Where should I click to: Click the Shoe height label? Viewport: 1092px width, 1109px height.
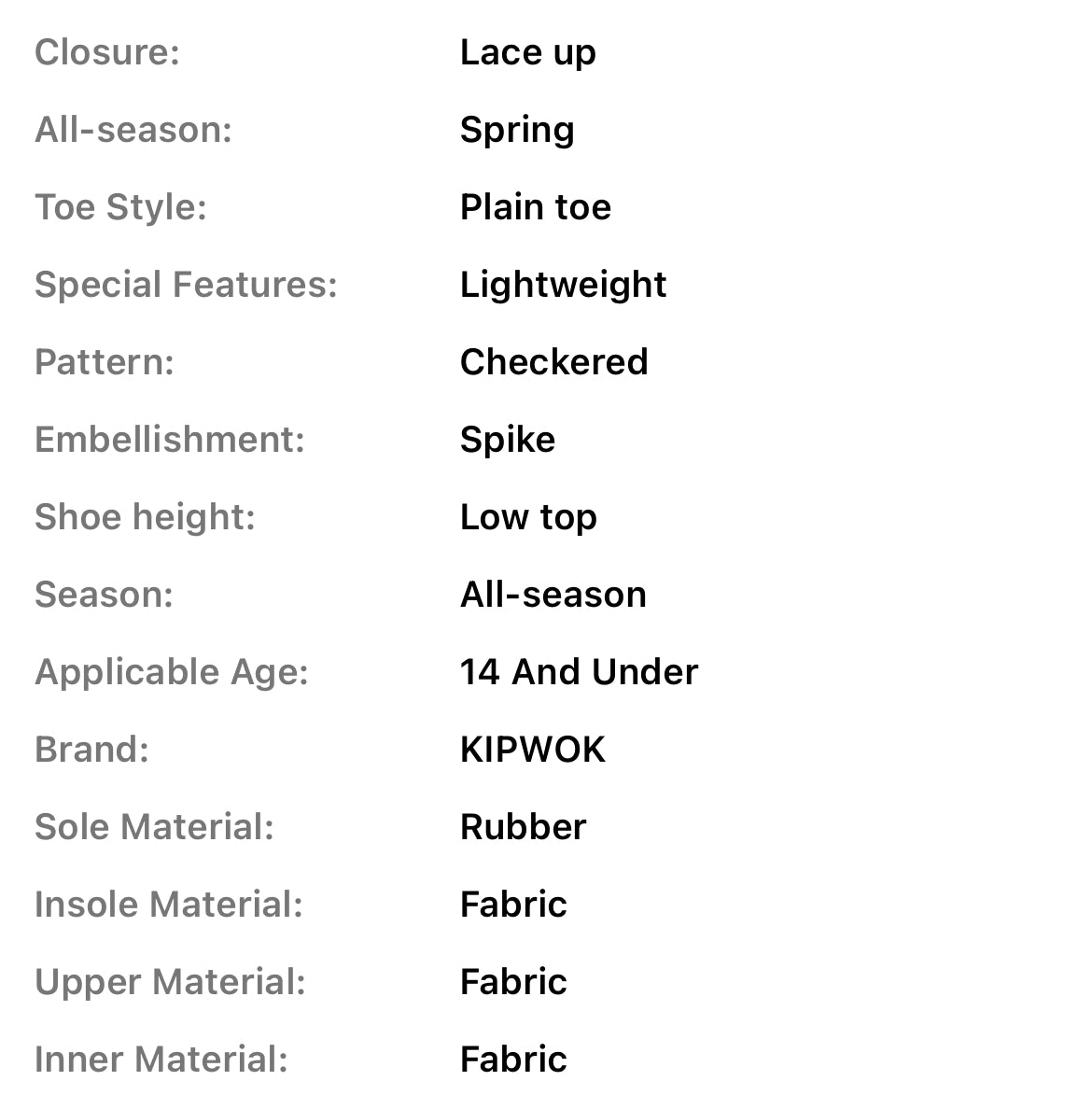[x=145, y=517]
